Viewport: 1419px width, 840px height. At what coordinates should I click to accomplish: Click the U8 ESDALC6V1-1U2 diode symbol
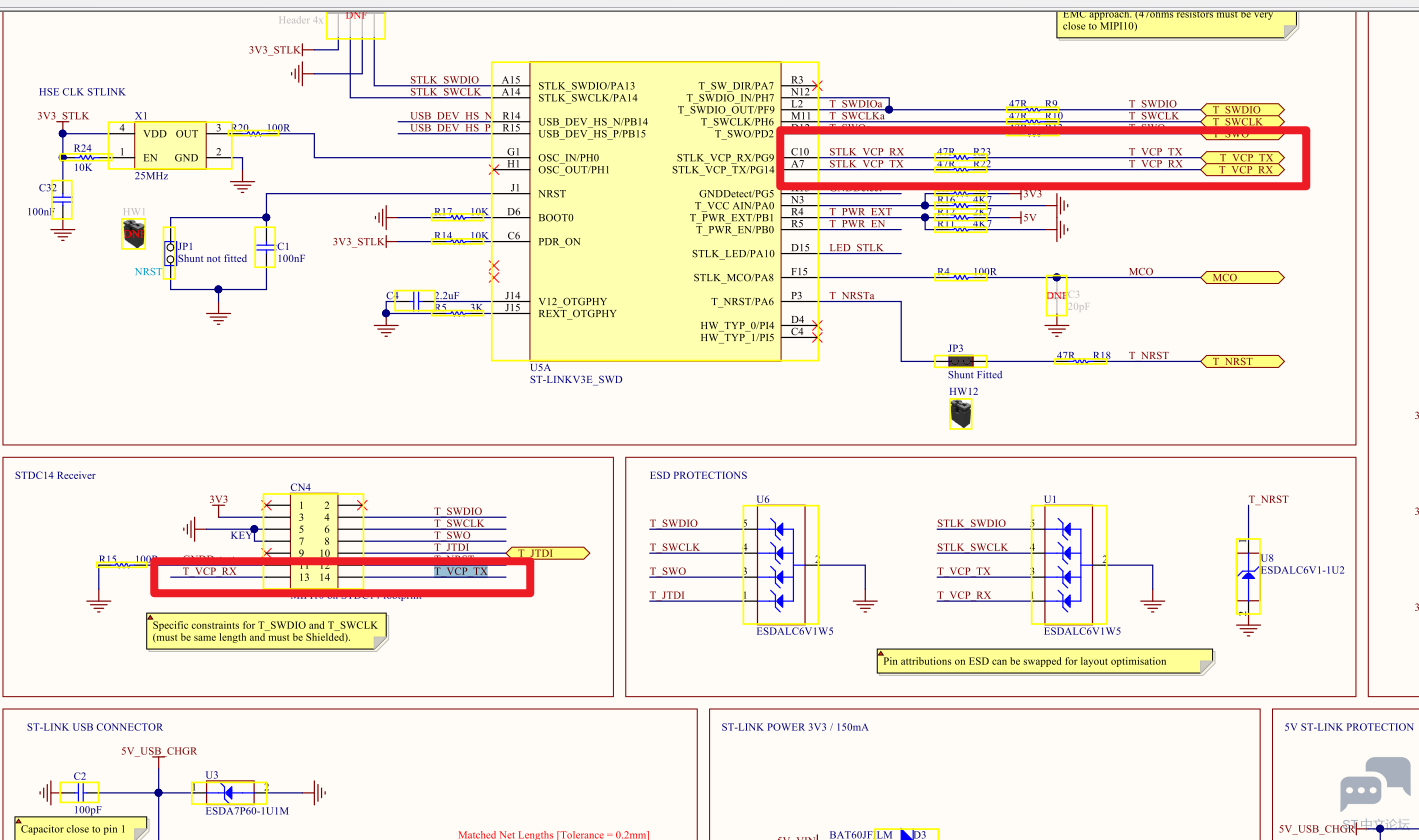pos(1248,576)
